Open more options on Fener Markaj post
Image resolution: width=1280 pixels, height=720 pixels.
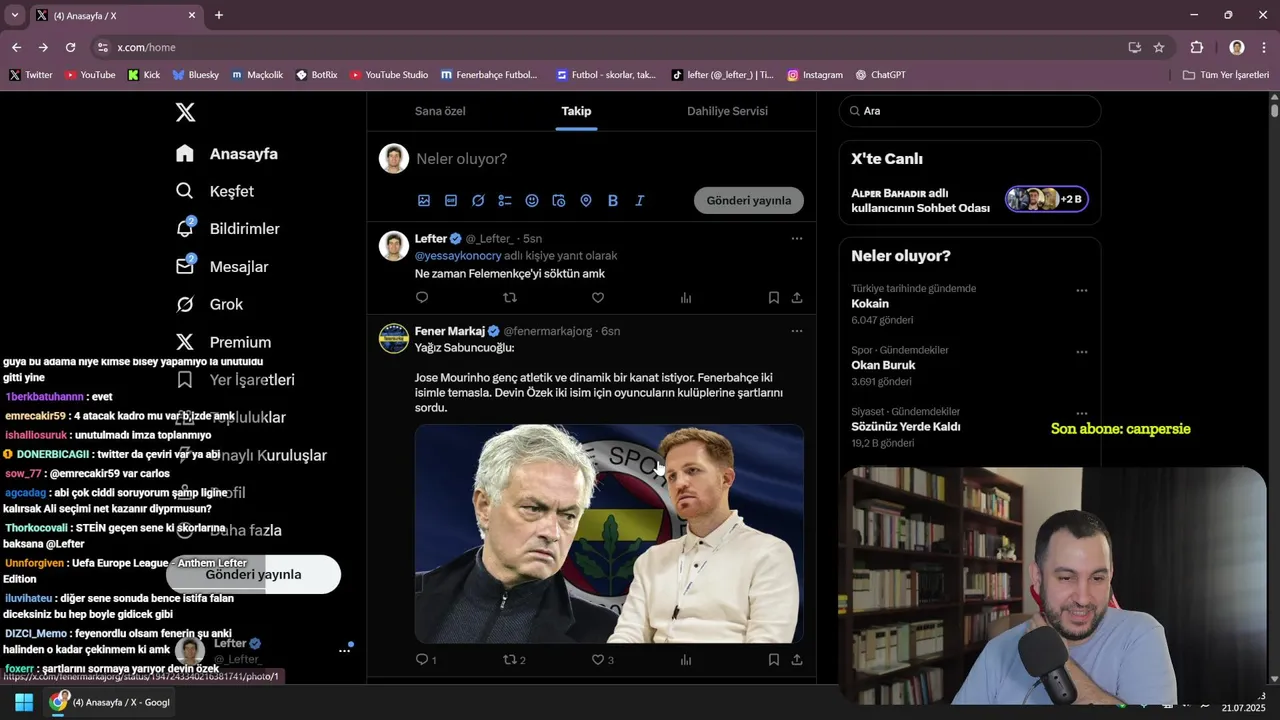(797, 331)
